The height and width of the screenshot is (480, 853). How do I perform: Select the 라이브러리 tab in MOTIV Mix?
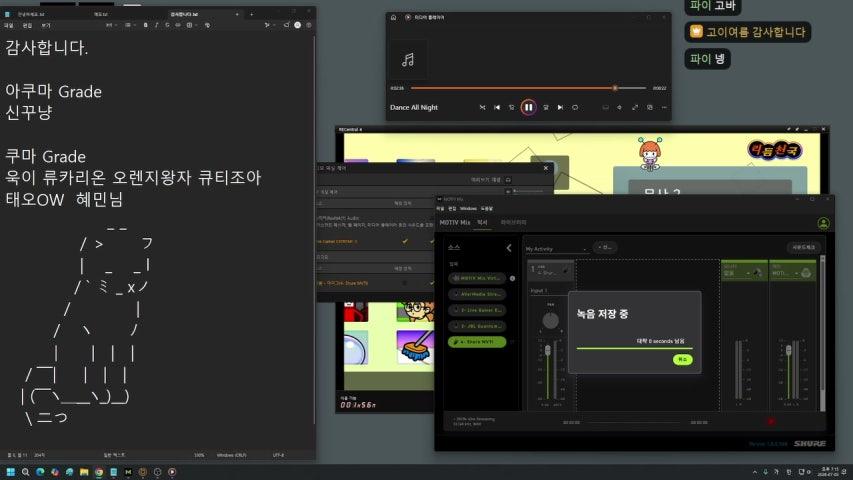[x=514, y=223]
